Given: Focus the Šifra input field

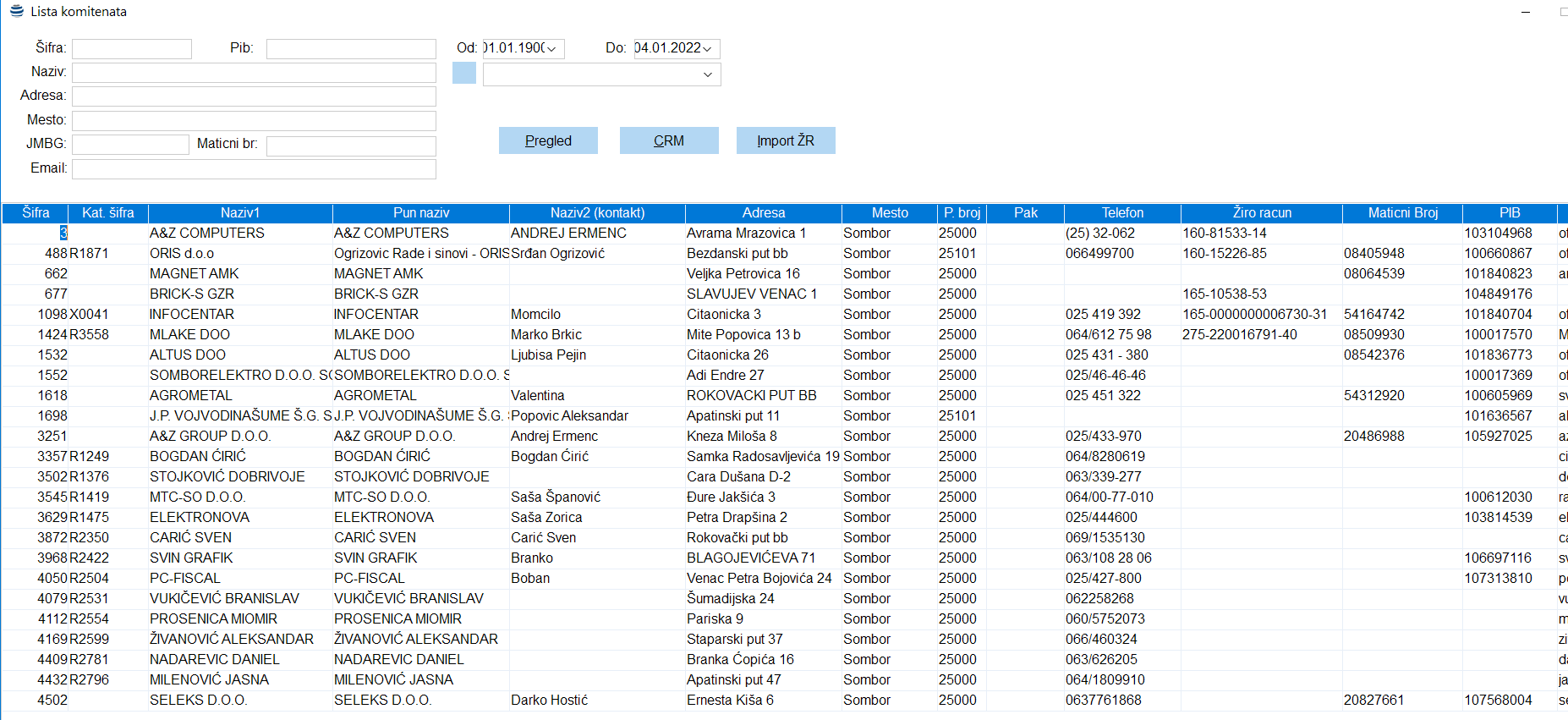Looking at the screenshot, I should [132, 49].
